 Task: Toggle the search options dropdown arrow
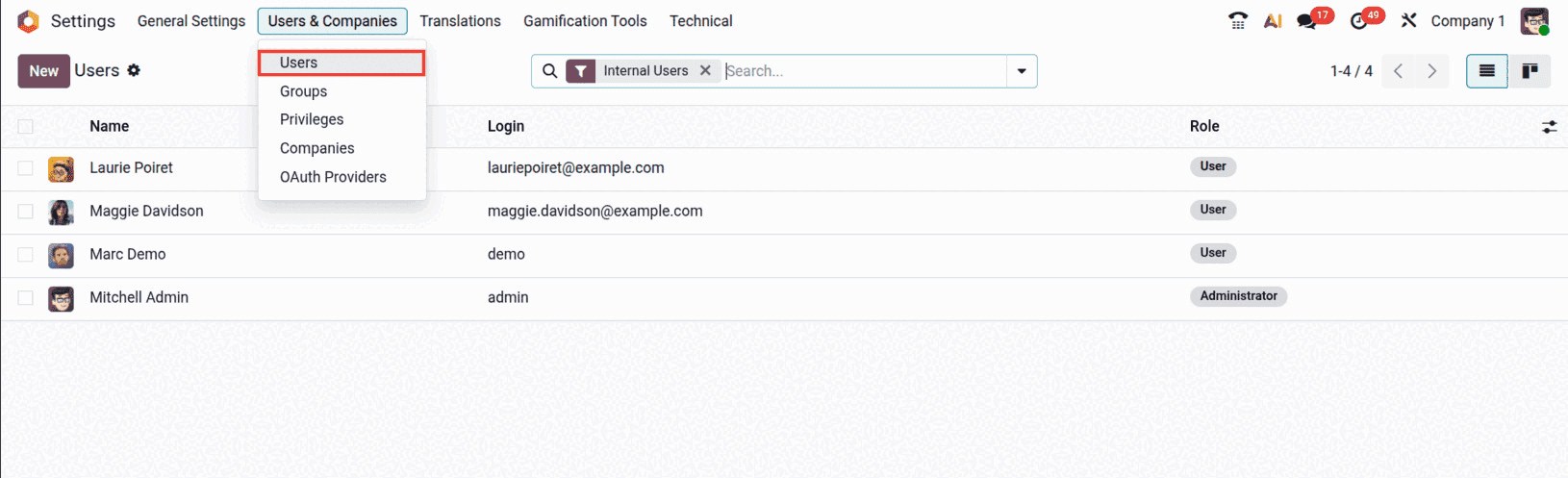click(1022, 71)
